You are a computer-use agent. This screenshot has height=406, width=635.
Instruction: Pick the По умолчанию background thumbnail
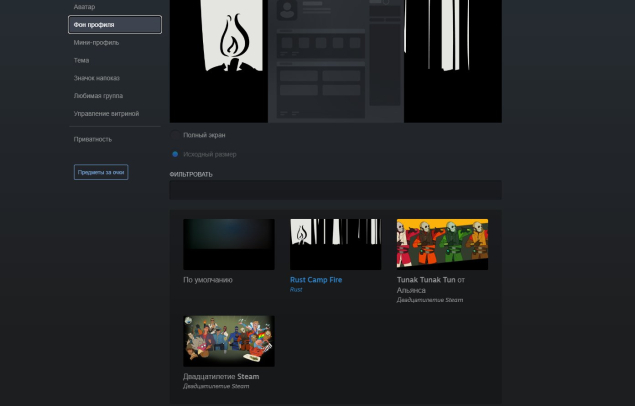click(228, 244)
